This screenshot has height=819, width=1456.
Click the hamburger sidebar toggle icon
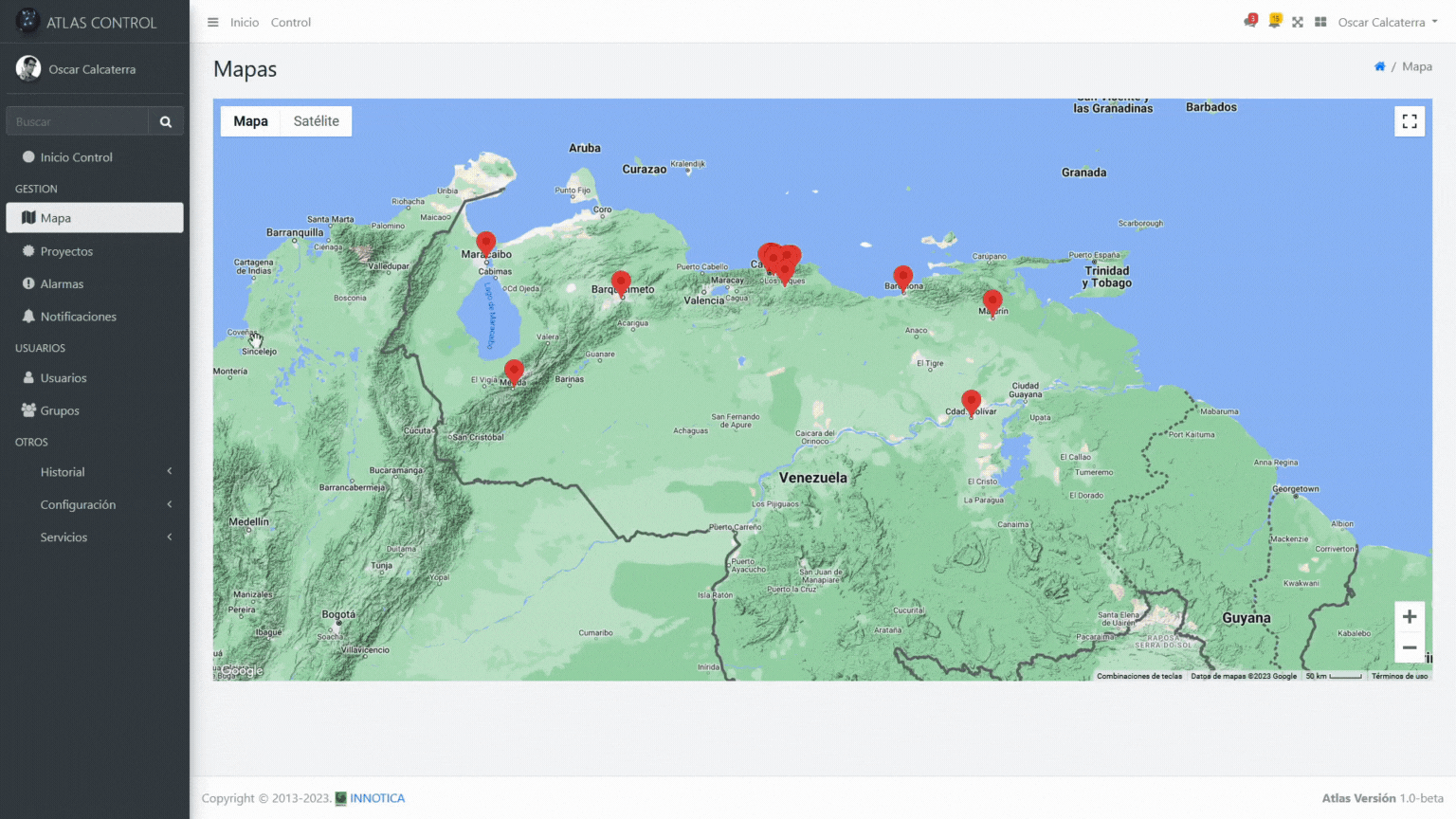212,22
